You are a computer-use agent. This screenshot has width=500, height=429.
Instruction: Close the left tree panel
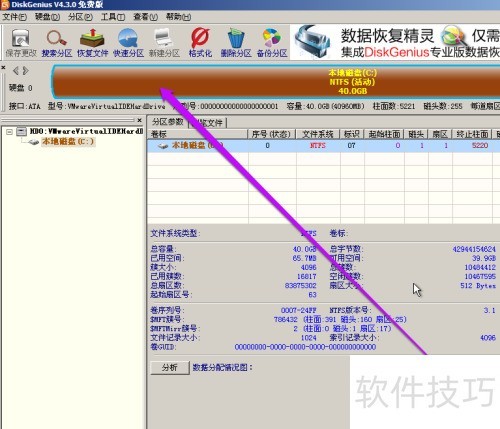coord(140,120)
